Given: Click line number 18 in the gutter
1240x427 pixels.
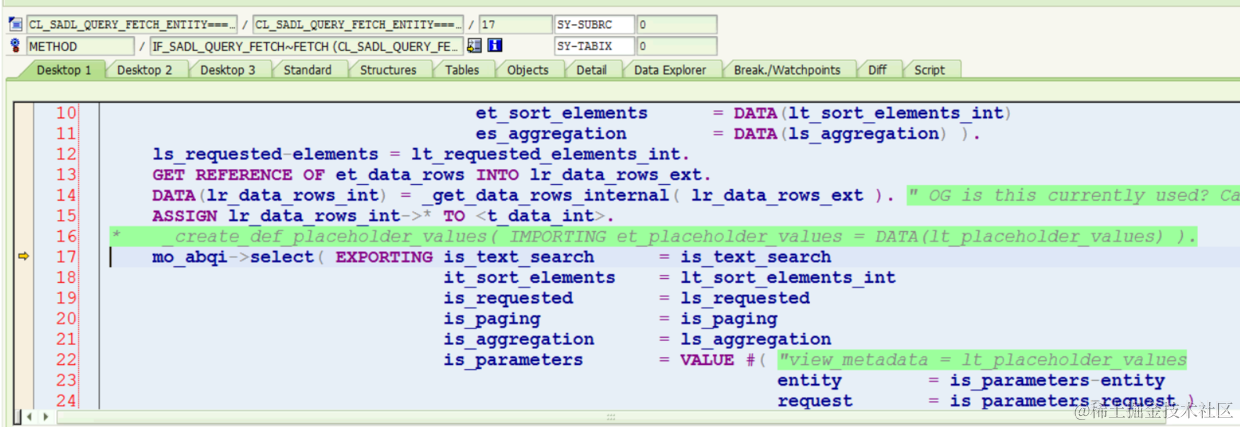Looking at the screenshot, I should (x=66, y=277).
